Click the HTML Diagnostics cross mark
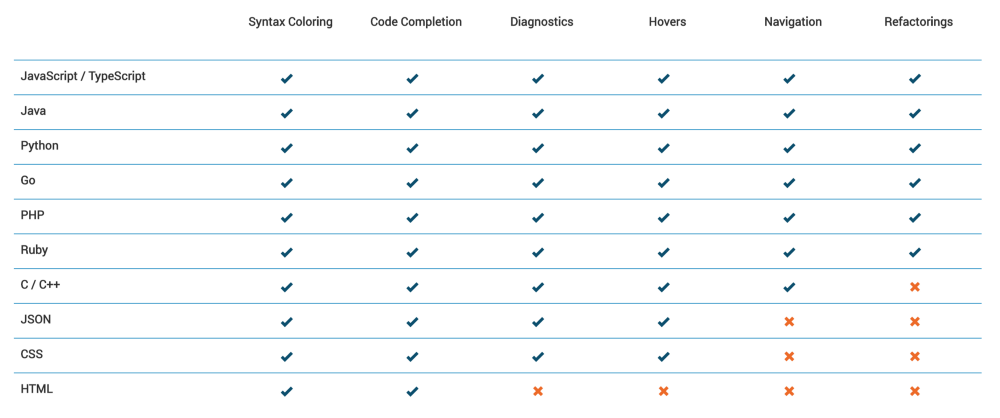Image resolution: width=1000 pixels, height=418 pixels. coord(538,391)
